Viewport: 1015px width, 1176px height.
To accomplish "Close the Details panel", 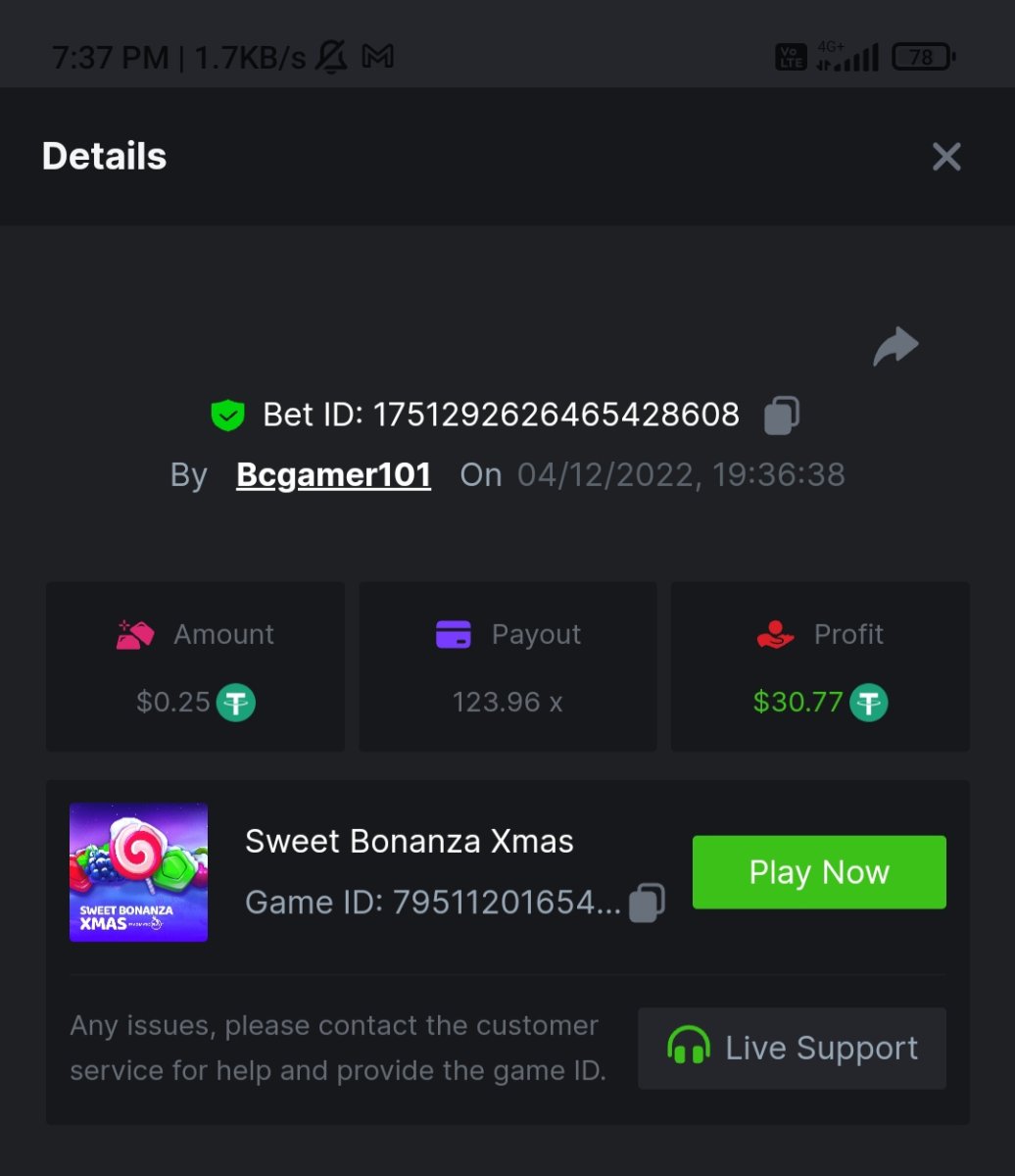I will tap(946, 157).
